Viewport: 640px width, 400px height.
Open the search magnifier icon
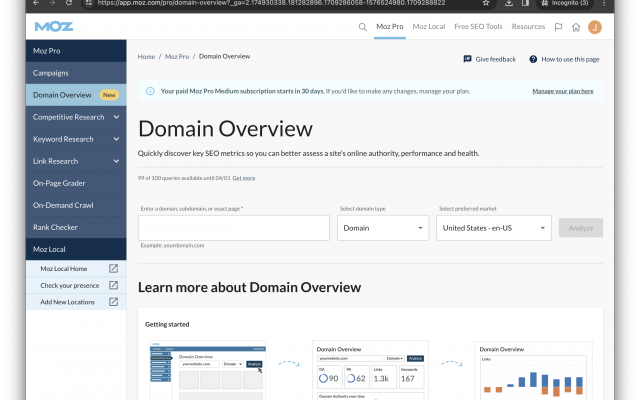pos(362,27)
